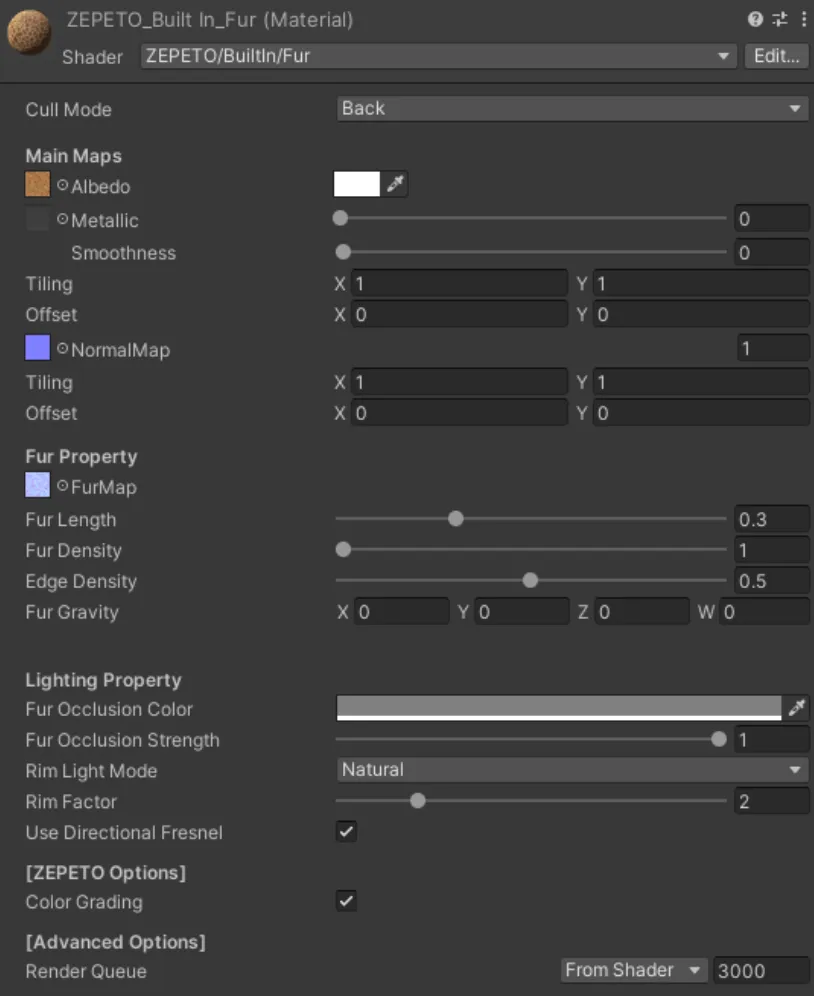The width and height of the screenshot is (814, 996).
Task: Select the Albedo texture thumbnail
Action: coord(37,185)
